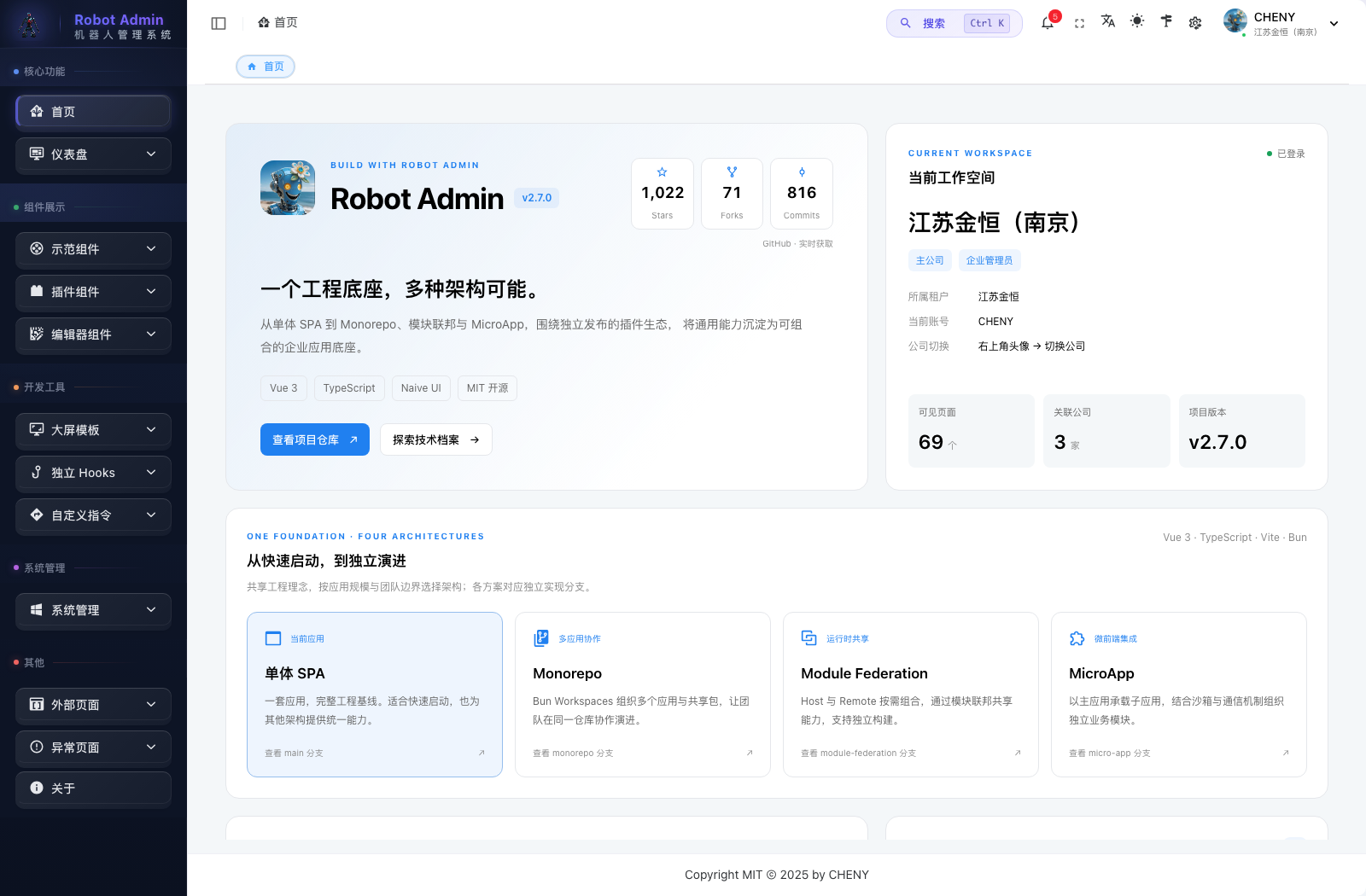Enter fullscreen mode via the expand icon
Image resolution: width=1366 pixels, height=896 pixels.
click(1079, 23)
